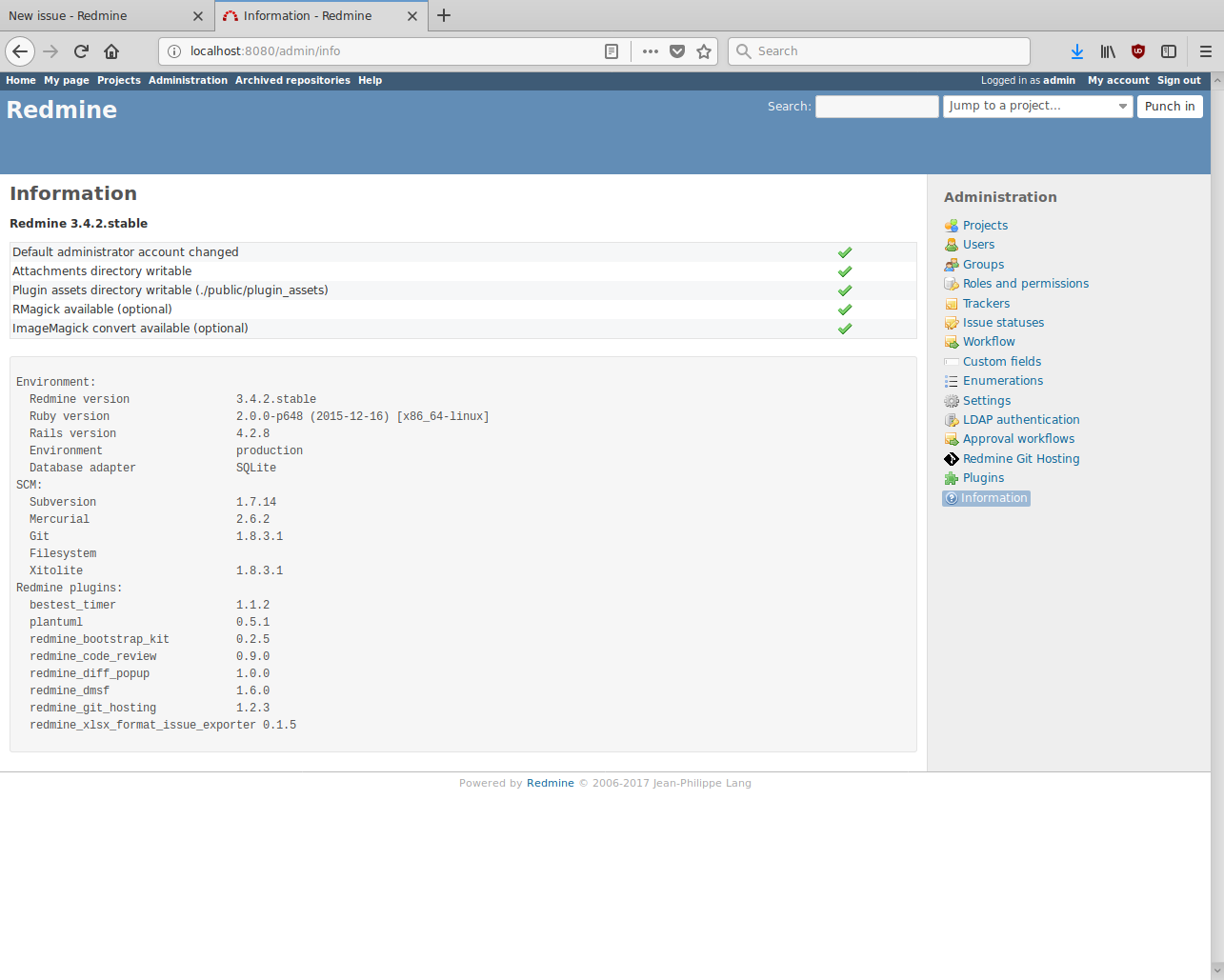Open the admin user profile link
Screen dimensions: 1224x980
(1059, 81)
